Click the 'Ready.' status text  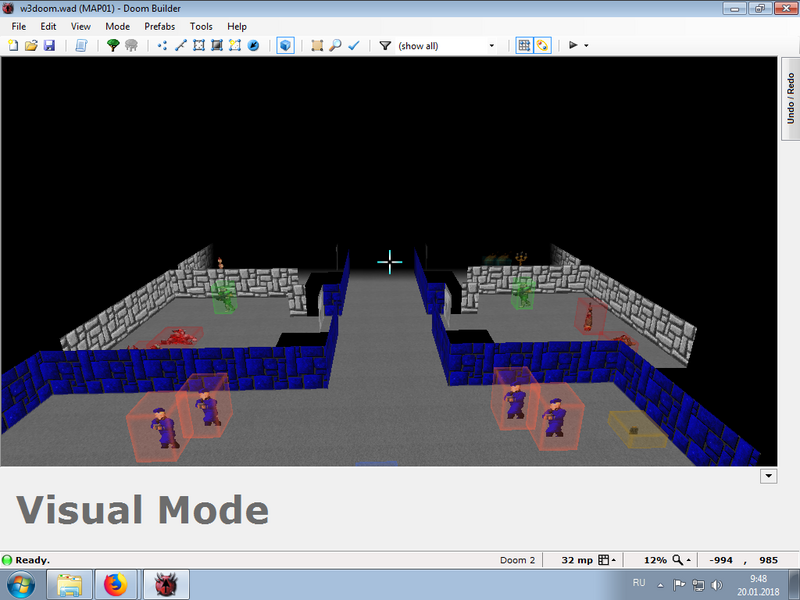pyautogui.click(x=33, y=560)
